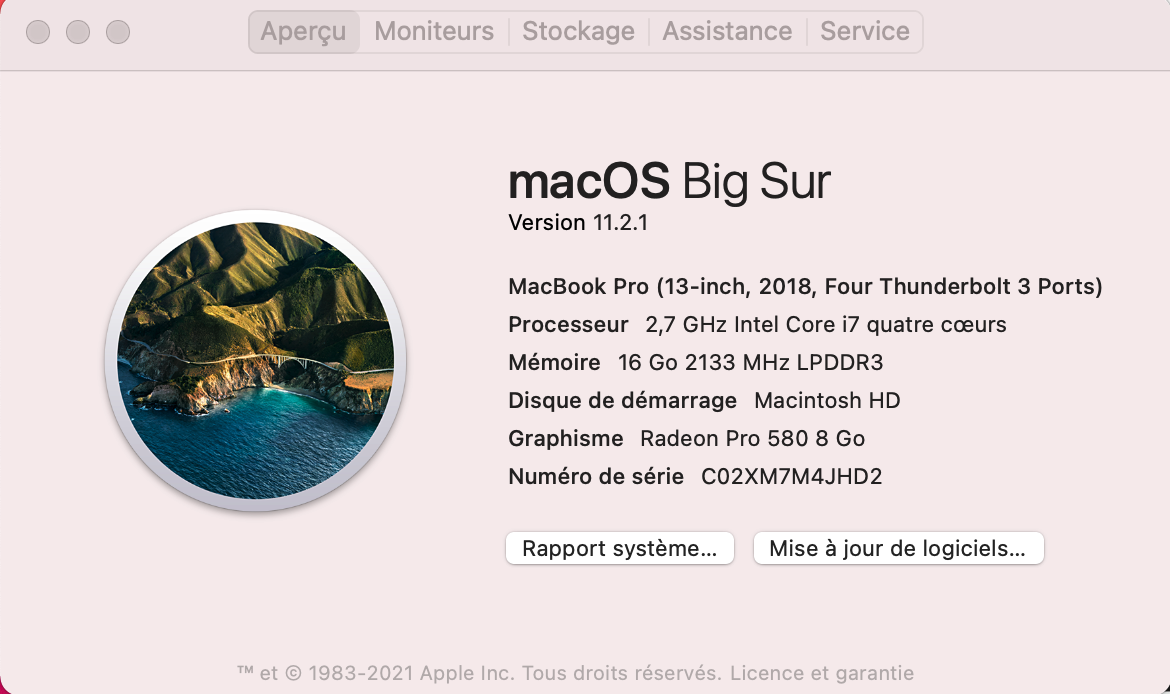Minimize the window with the middle button
1170x694 pixels.
pos(78,32)
